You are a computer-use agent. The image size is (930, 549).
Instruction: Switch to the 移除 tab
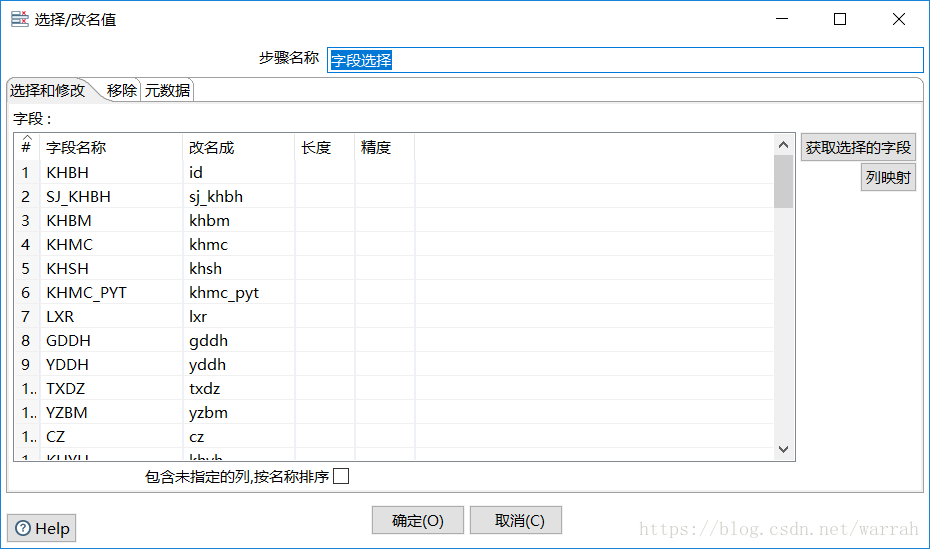pyautogui.click(x=122, y=90)
